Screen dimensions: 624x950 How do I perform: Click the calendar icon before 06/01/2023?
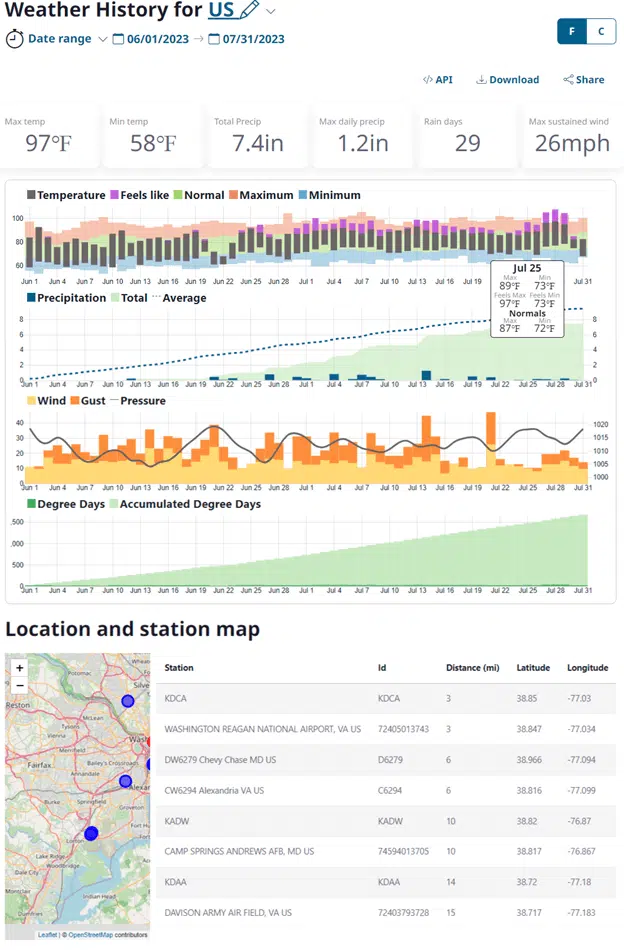(118, 39)
